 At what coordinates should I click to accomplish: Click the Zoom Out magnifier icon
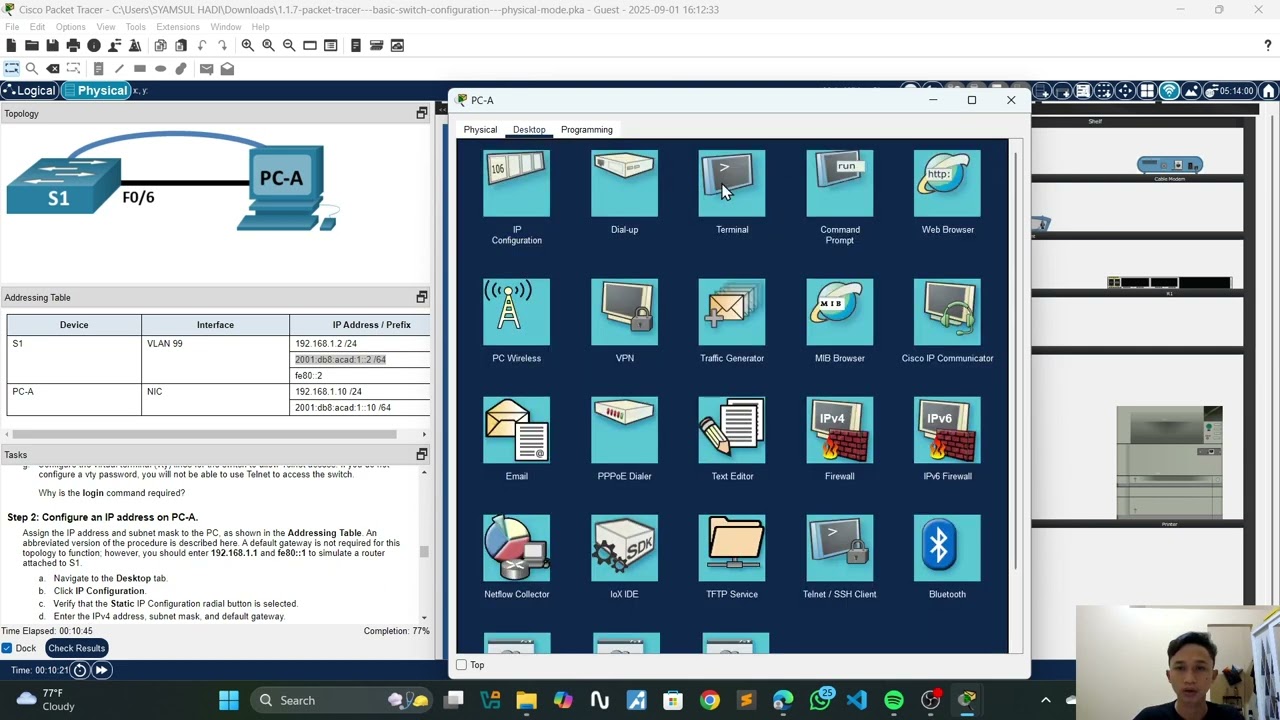289,45
